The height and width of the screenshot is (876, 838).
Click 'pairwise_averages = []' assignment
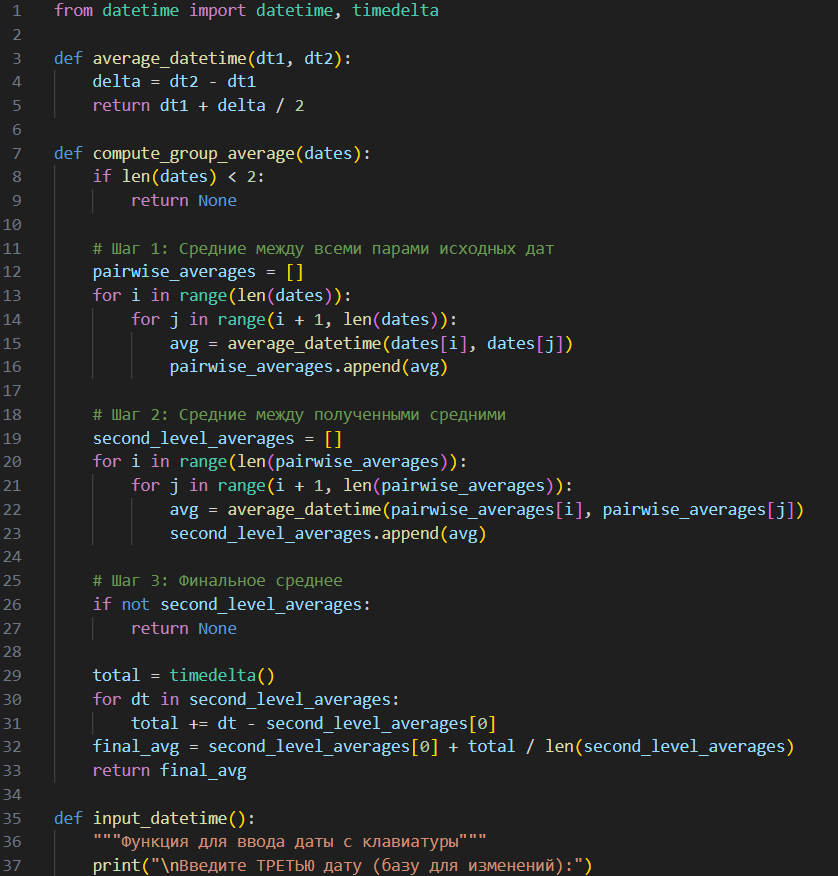pos(197,272)
